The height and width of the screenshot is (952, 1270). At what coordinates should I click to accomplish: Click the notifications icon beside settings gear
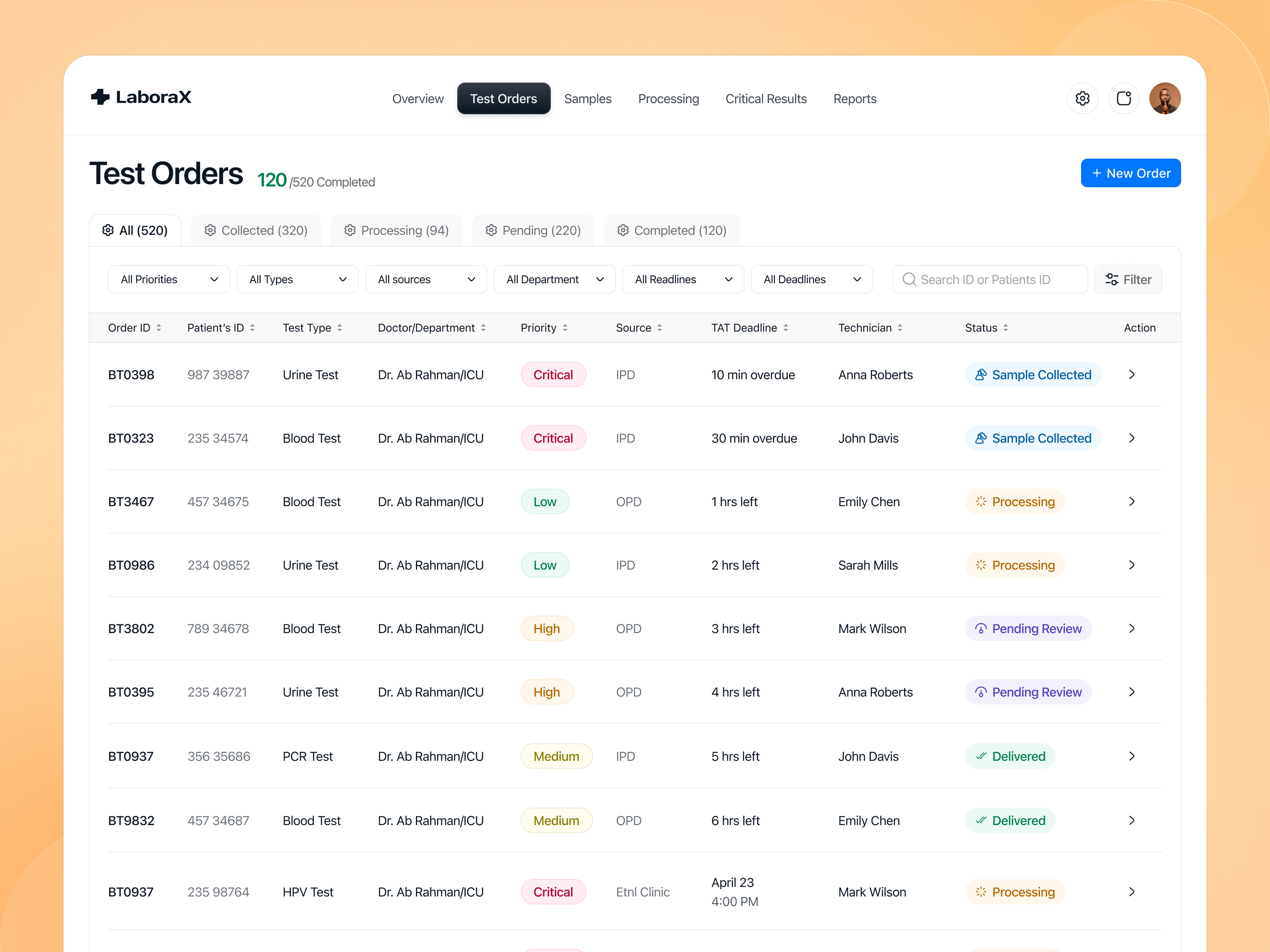1124,98
